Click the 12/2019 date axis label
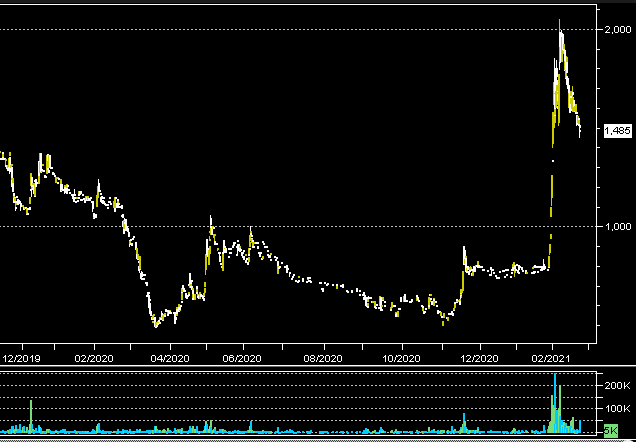The image size is (636, 442). (21, 358)
